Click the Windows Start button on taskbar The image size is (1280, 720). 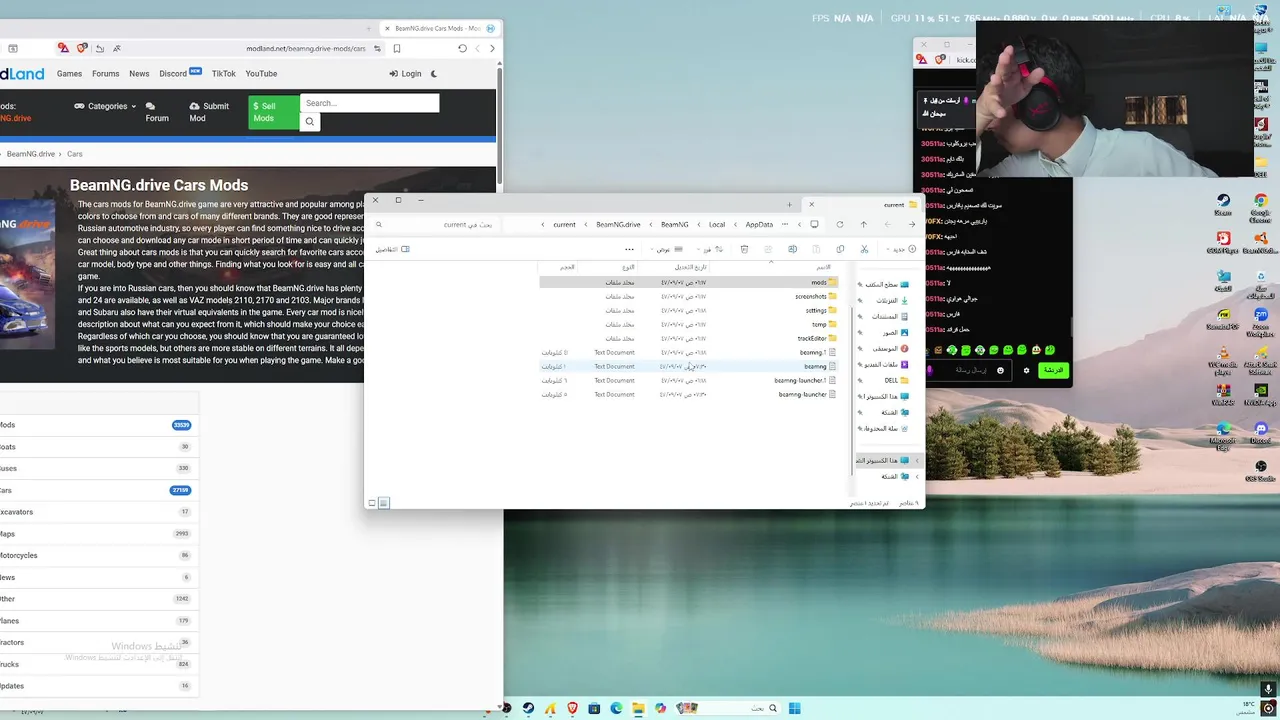click(x=794, y=708)
